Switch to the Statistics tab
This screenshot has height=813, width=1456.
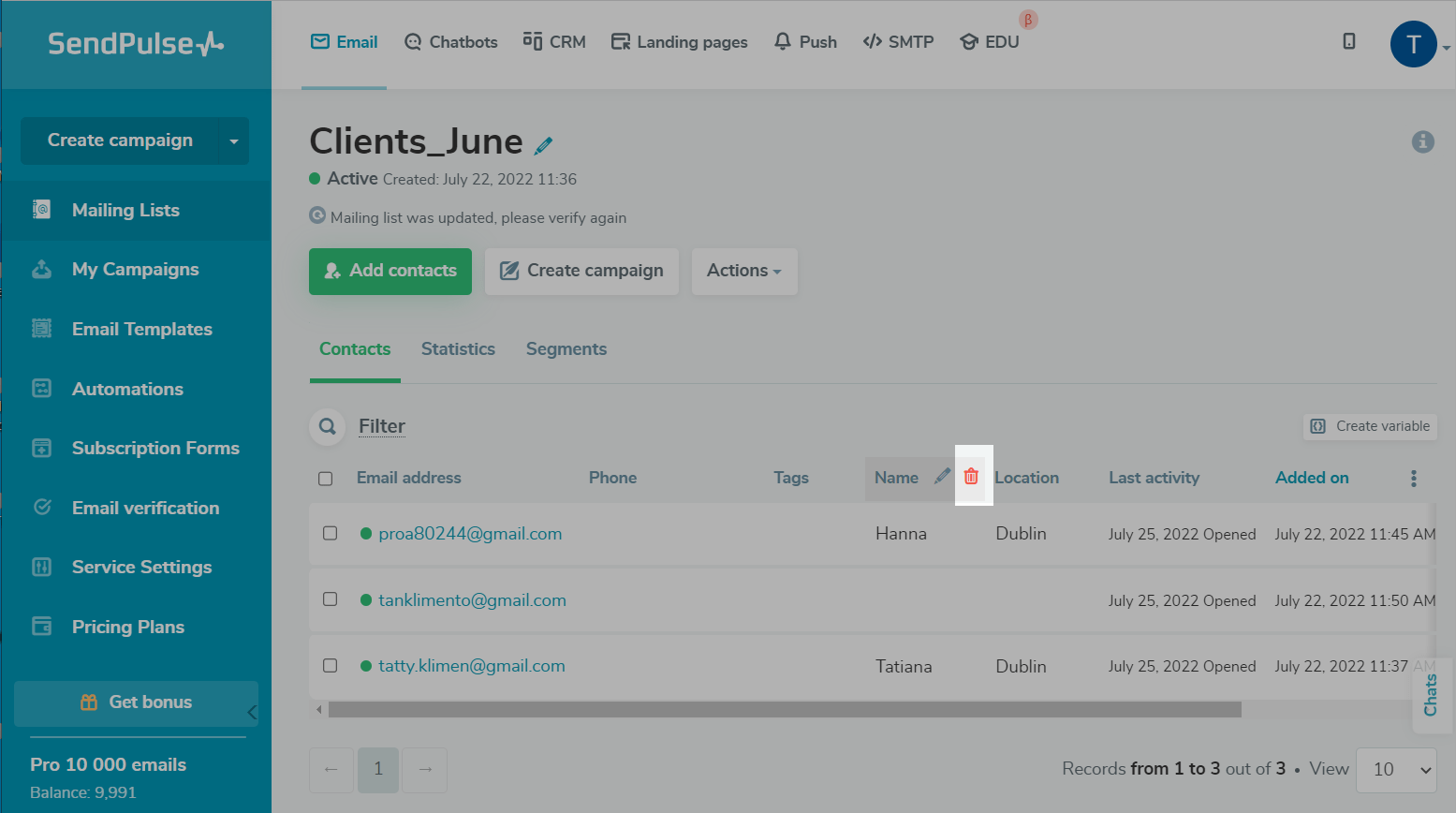(458, 349)
